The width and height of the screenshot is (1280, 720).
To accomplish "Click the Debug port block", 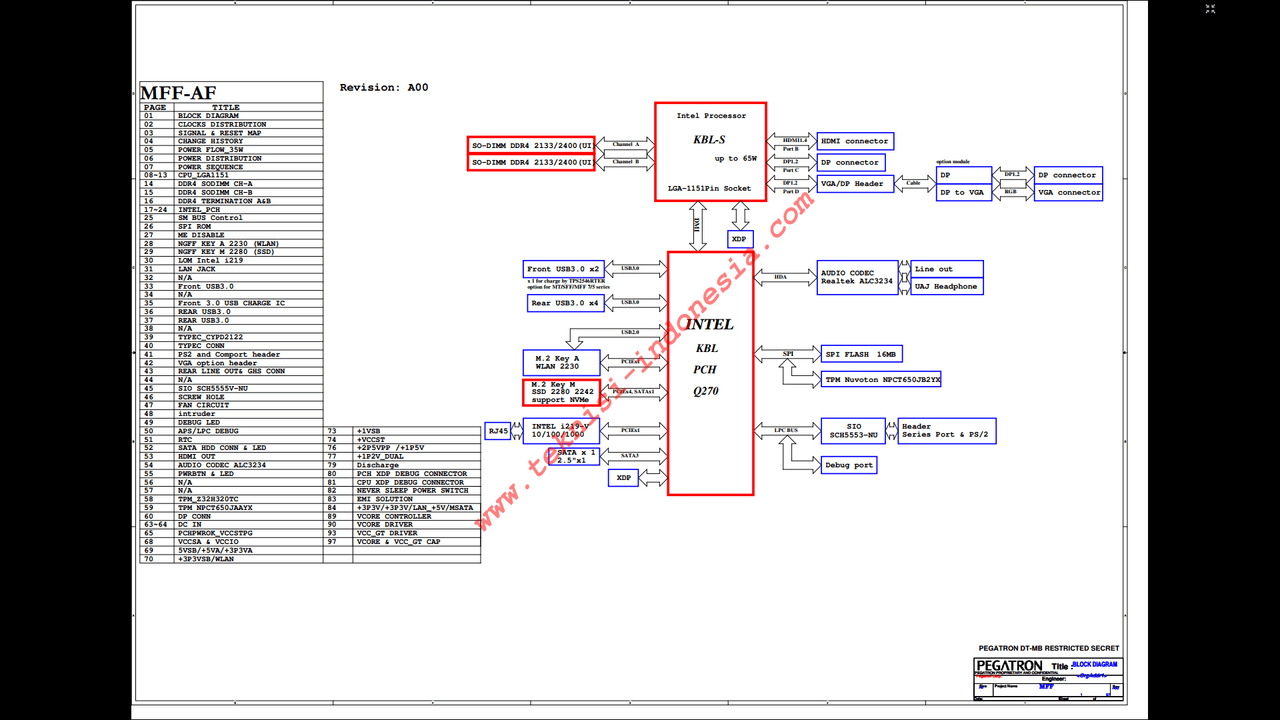I will pyautogui.click(x=848, y=464).
